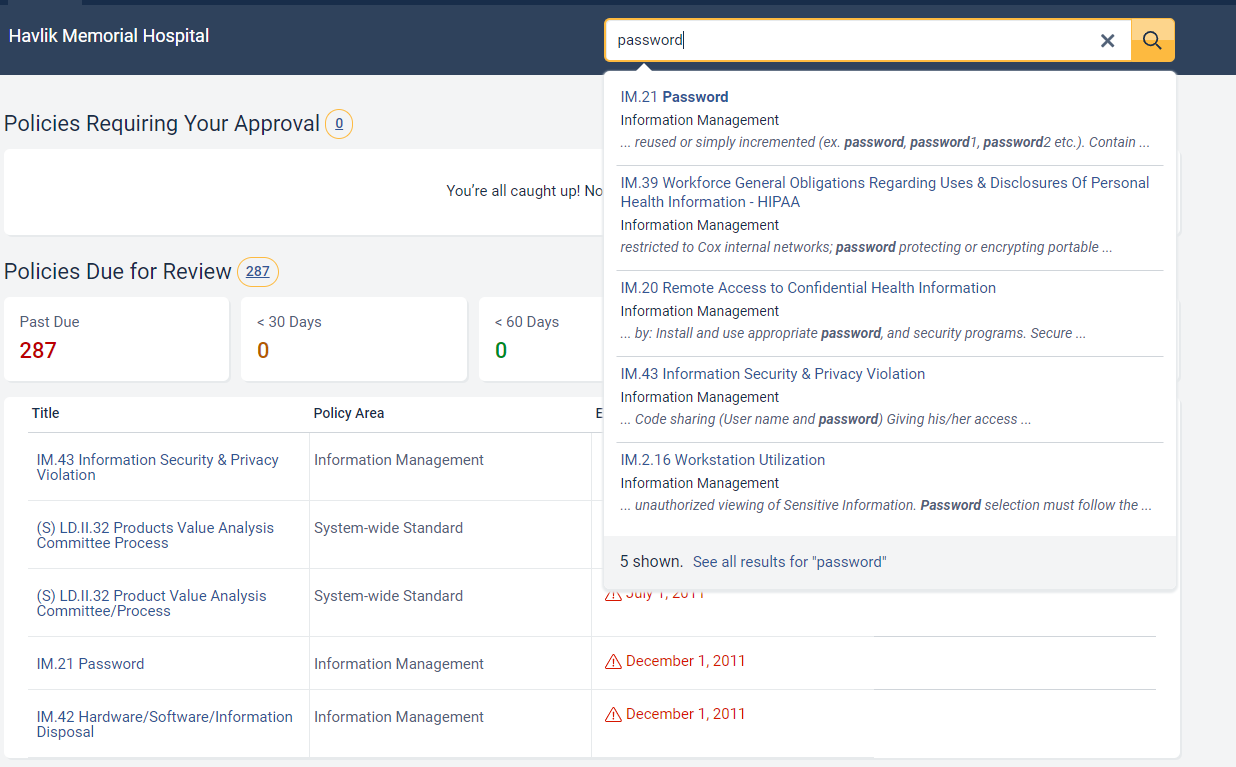The width and height of the screenshot is (1236, 767).
Task: Open IM.42 Hardware/Software/Information Disposal policy
Action: pos(164,724)
